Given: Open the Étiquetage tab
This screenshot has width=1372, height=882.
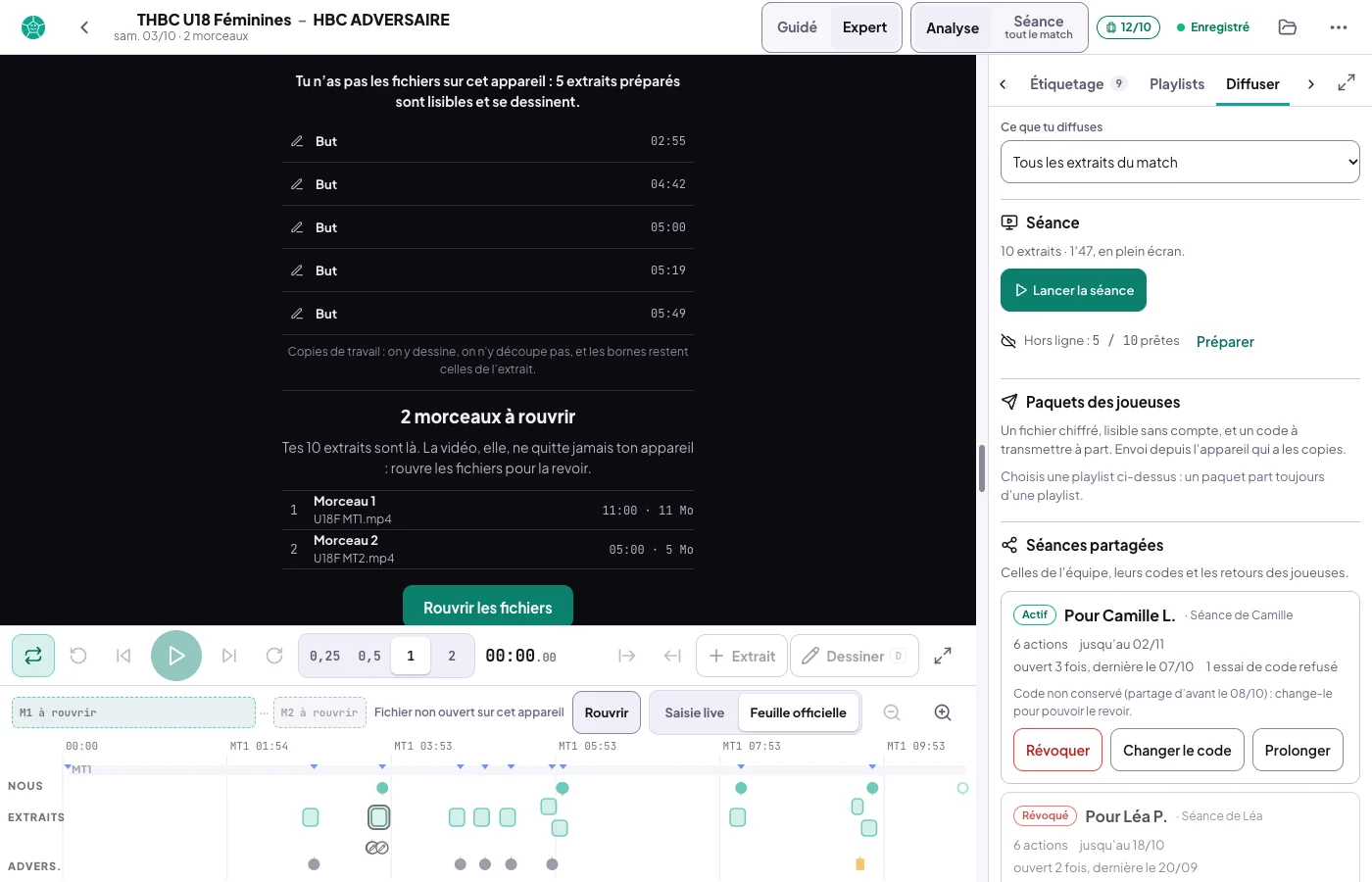Looking at the screenshot, I should pyautogui.click(x=1077, y=83).
